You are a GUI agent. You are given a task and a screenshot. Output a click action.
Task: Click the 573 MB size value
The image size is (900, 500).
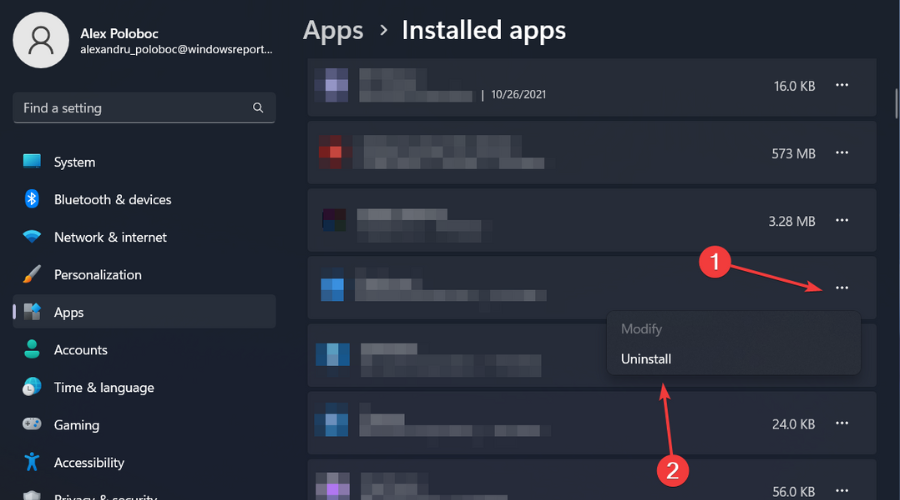point(793,154)
